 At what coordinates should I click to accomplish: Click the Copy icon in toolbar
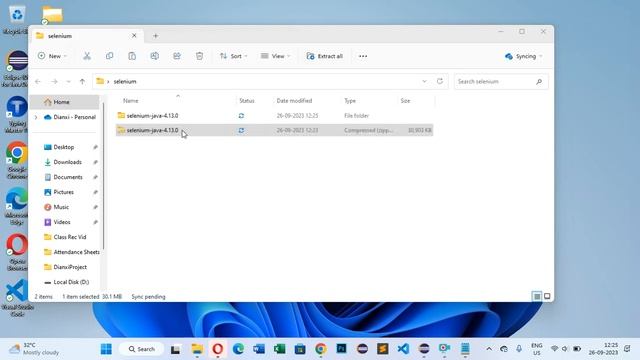pyautogui.click(x=109, y=56)
